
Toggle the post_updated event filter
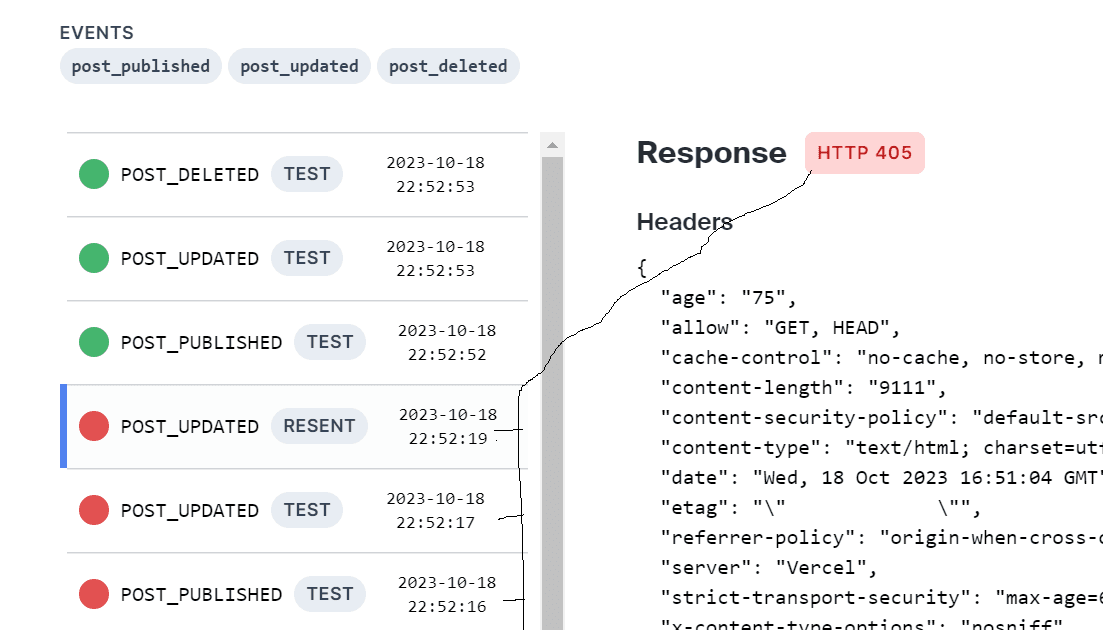point(299,66)
